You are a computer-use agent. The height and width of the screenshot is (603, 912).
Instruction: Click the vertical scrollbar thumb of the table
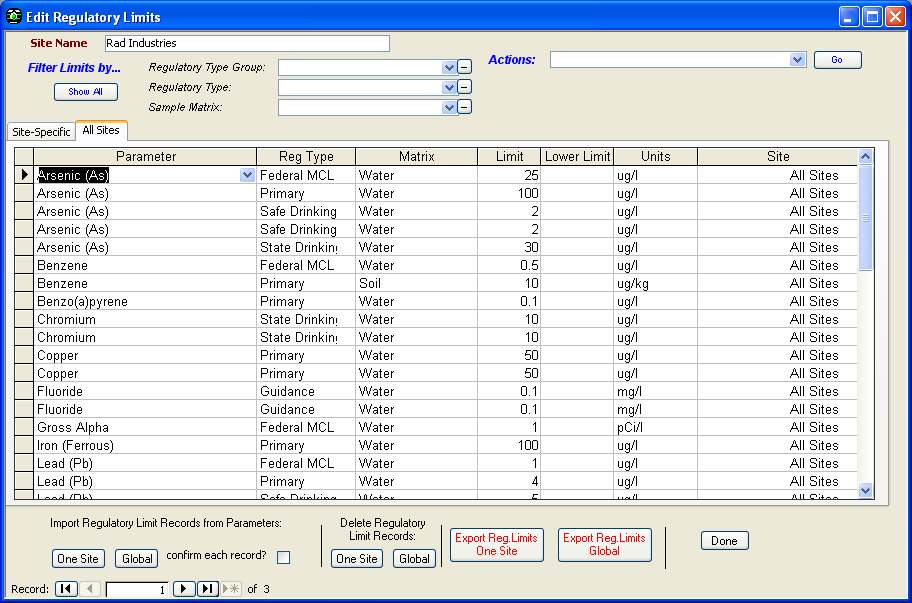(x=865, y=218)
